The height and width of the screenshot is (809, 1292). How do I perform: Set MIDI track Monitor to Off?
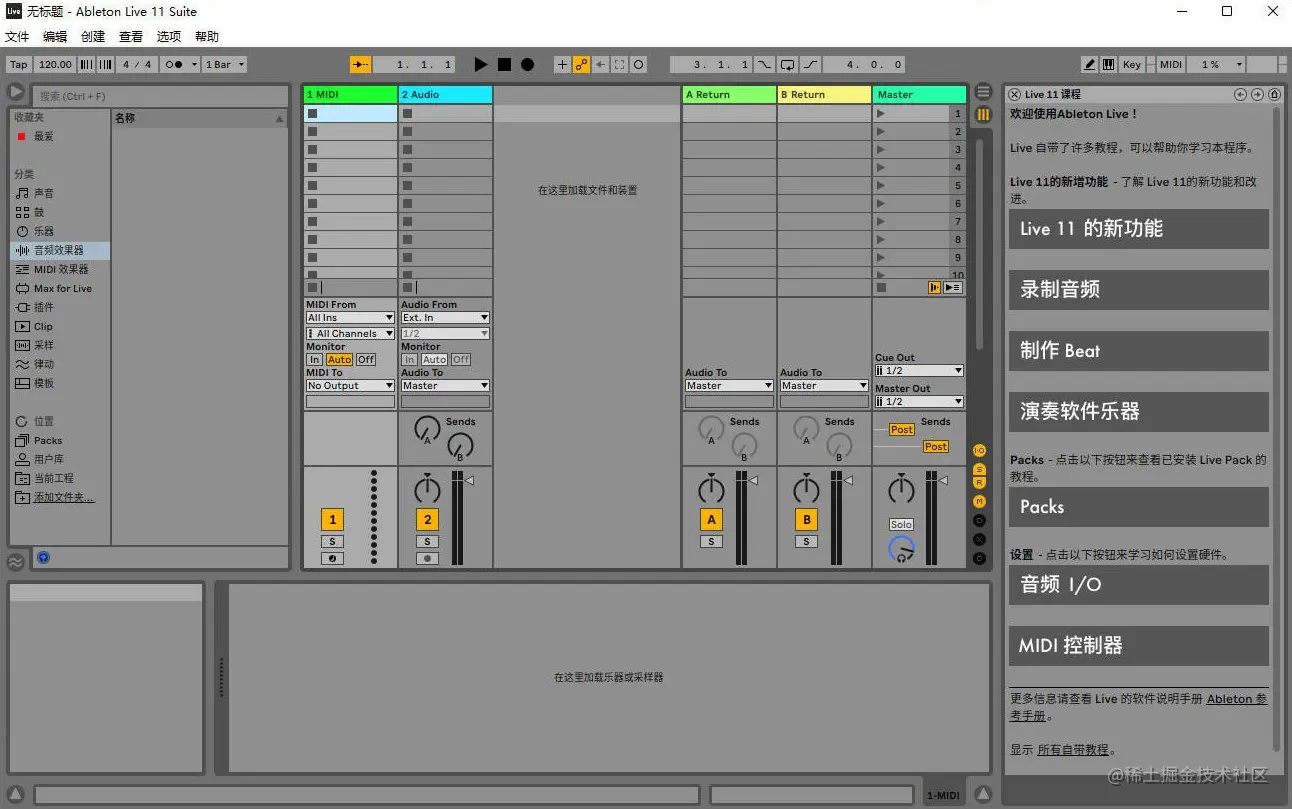[x=366, y=360]
